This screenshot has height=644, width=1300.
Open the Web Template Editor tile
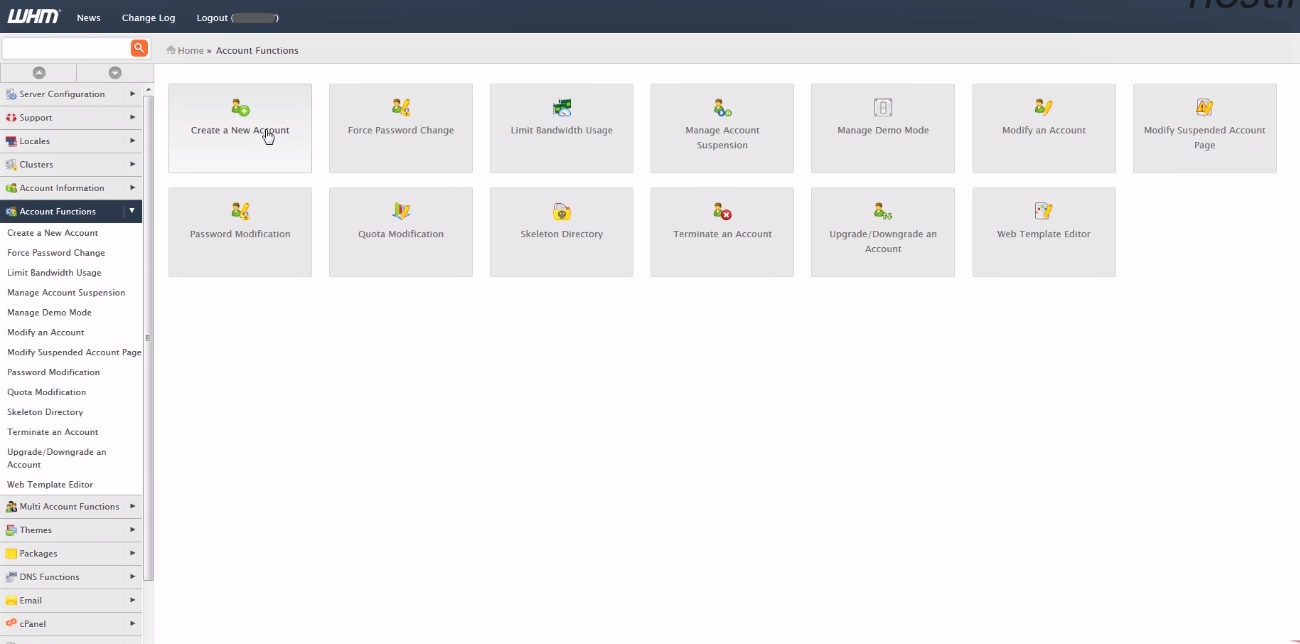pos(1044,232)
